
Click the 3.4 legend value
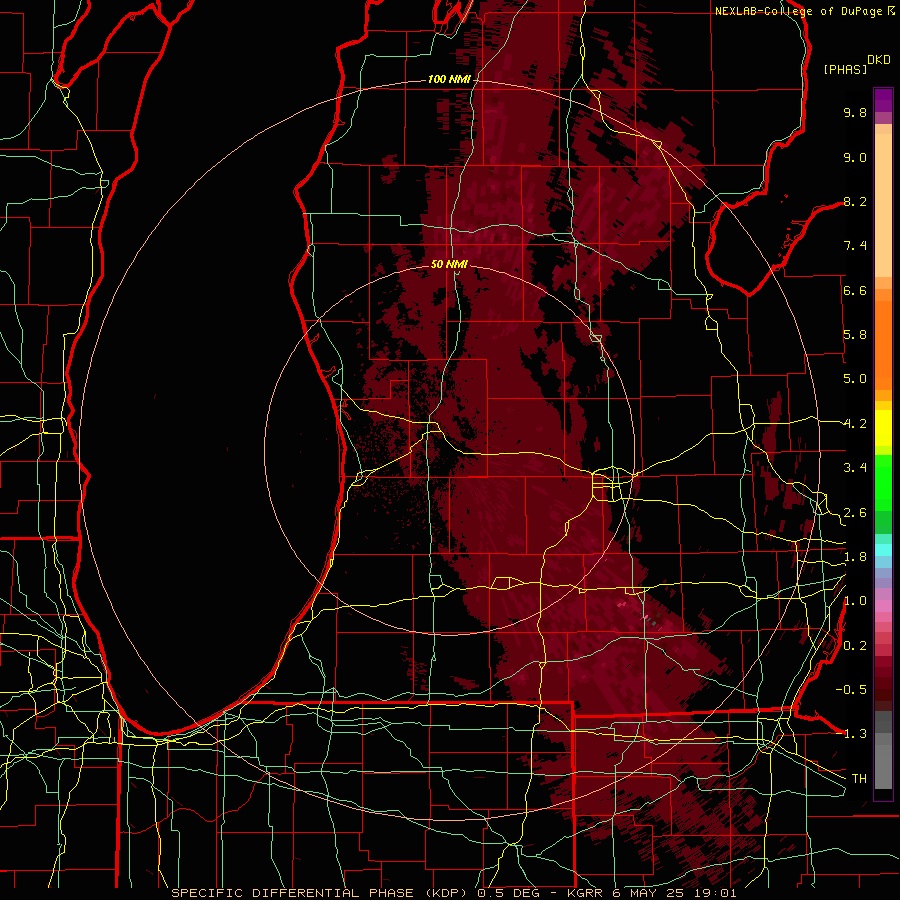[855, 468]
